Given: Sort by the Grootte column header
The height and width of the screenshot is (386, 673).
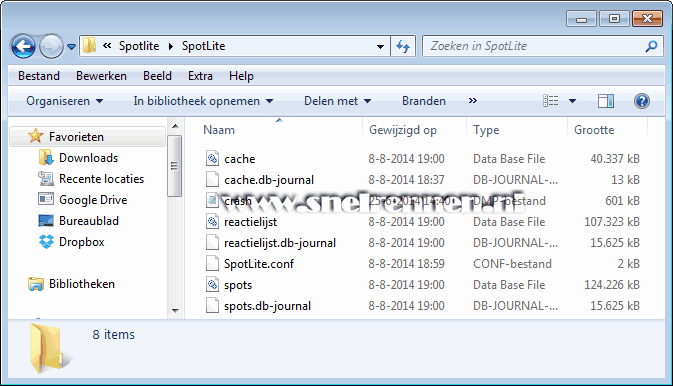Looking at the screenshot, I should (x=594, y=130).
